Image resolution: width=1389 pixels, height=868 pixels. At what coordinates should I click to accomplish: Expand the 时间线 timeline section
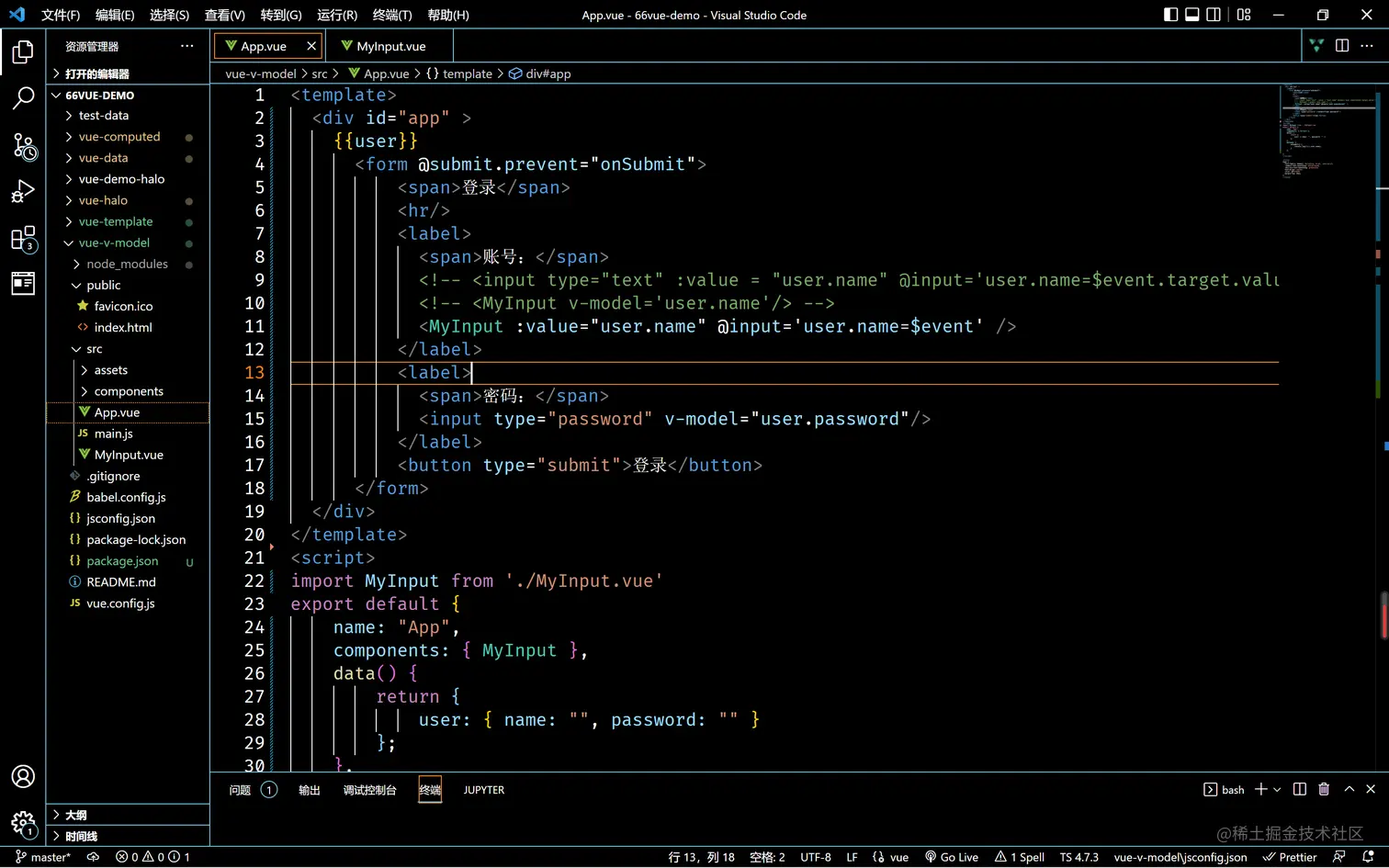(x=128, y=836)
